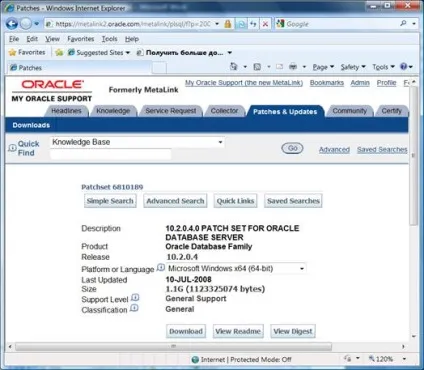Open the Help menu
Screen dimensions: 424x370
point(132,39)
